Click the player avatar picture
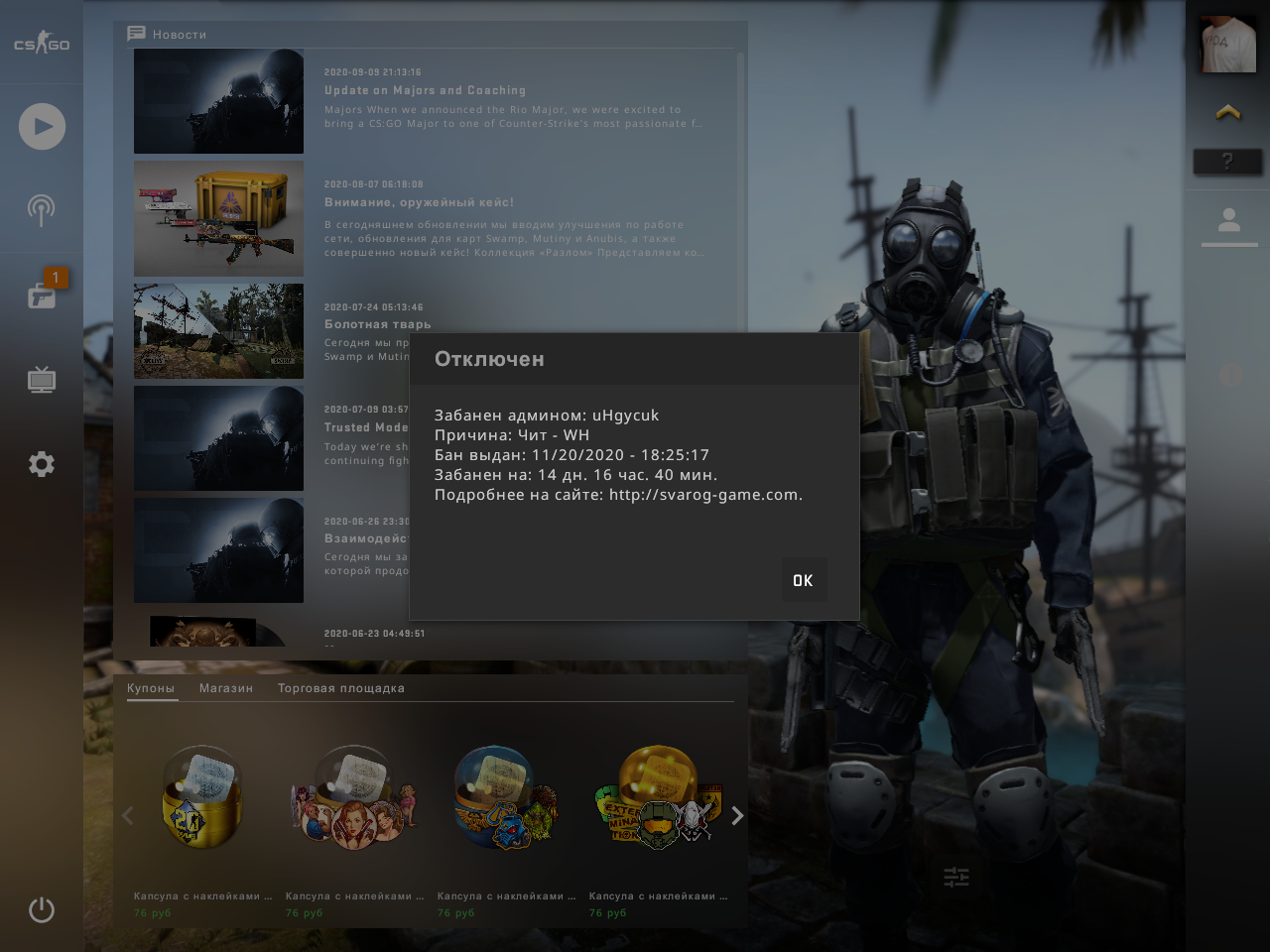The width and height of the screenshot is (1270, 952). (1228, 44)
